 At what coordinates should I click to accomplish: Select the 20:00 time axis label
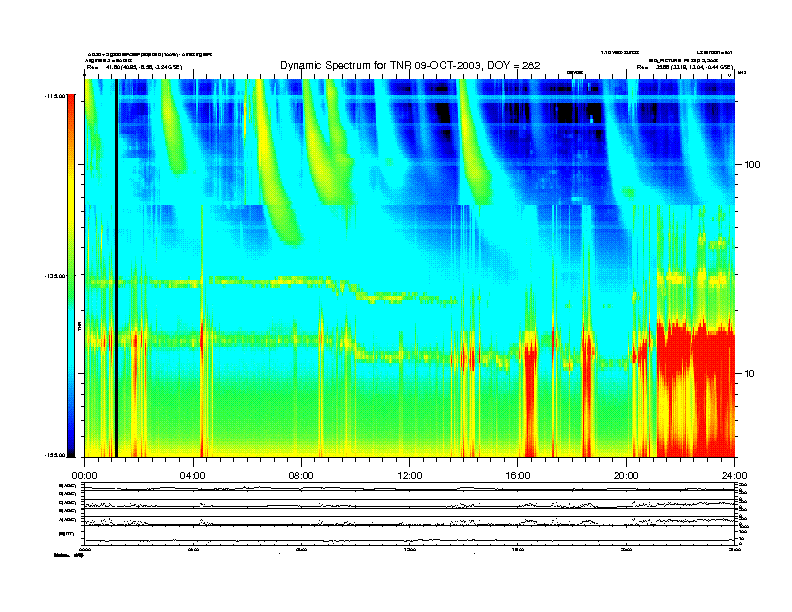click(x=626, y=476)
